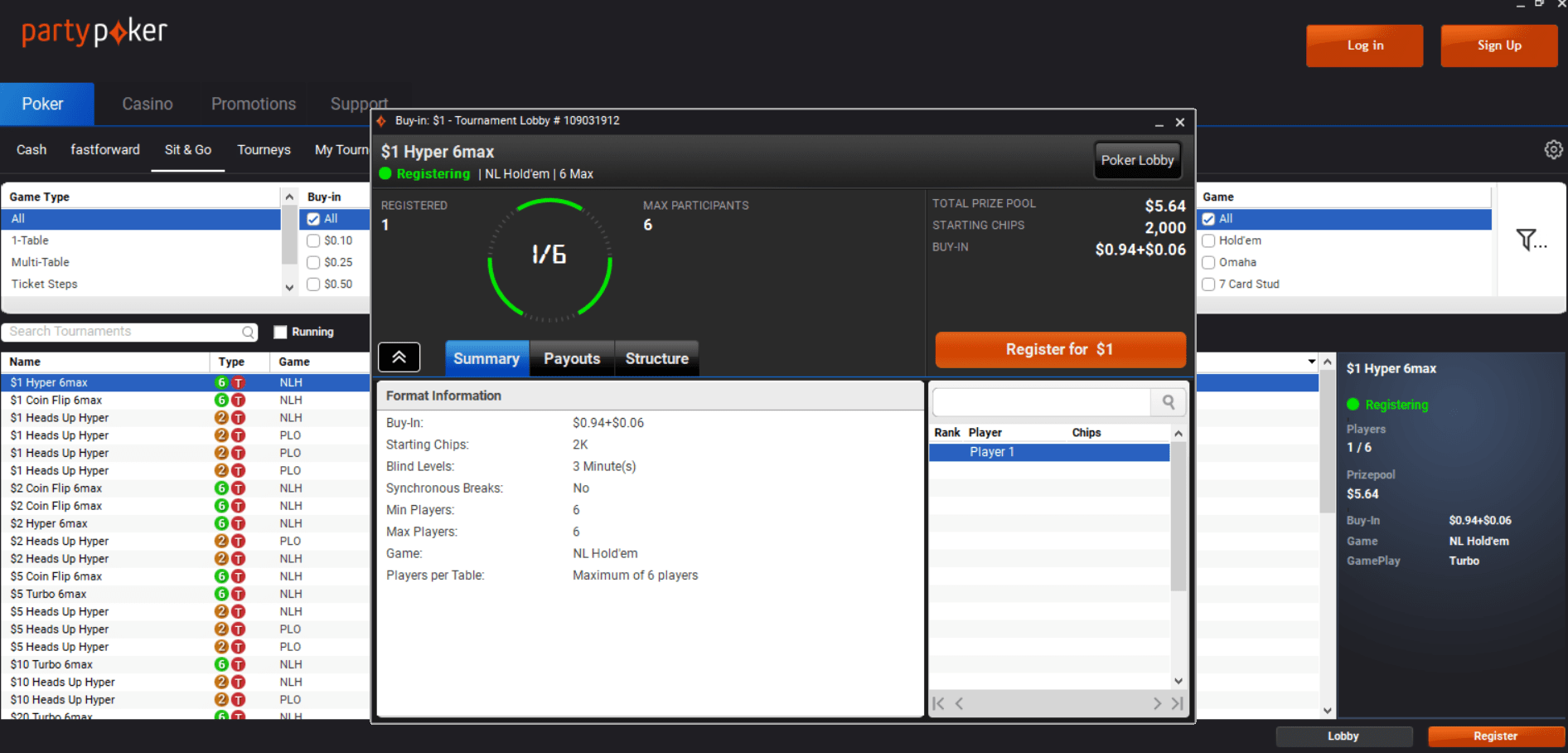
Task: Open the filter funnel icon
Action: tap(1531, 240)
